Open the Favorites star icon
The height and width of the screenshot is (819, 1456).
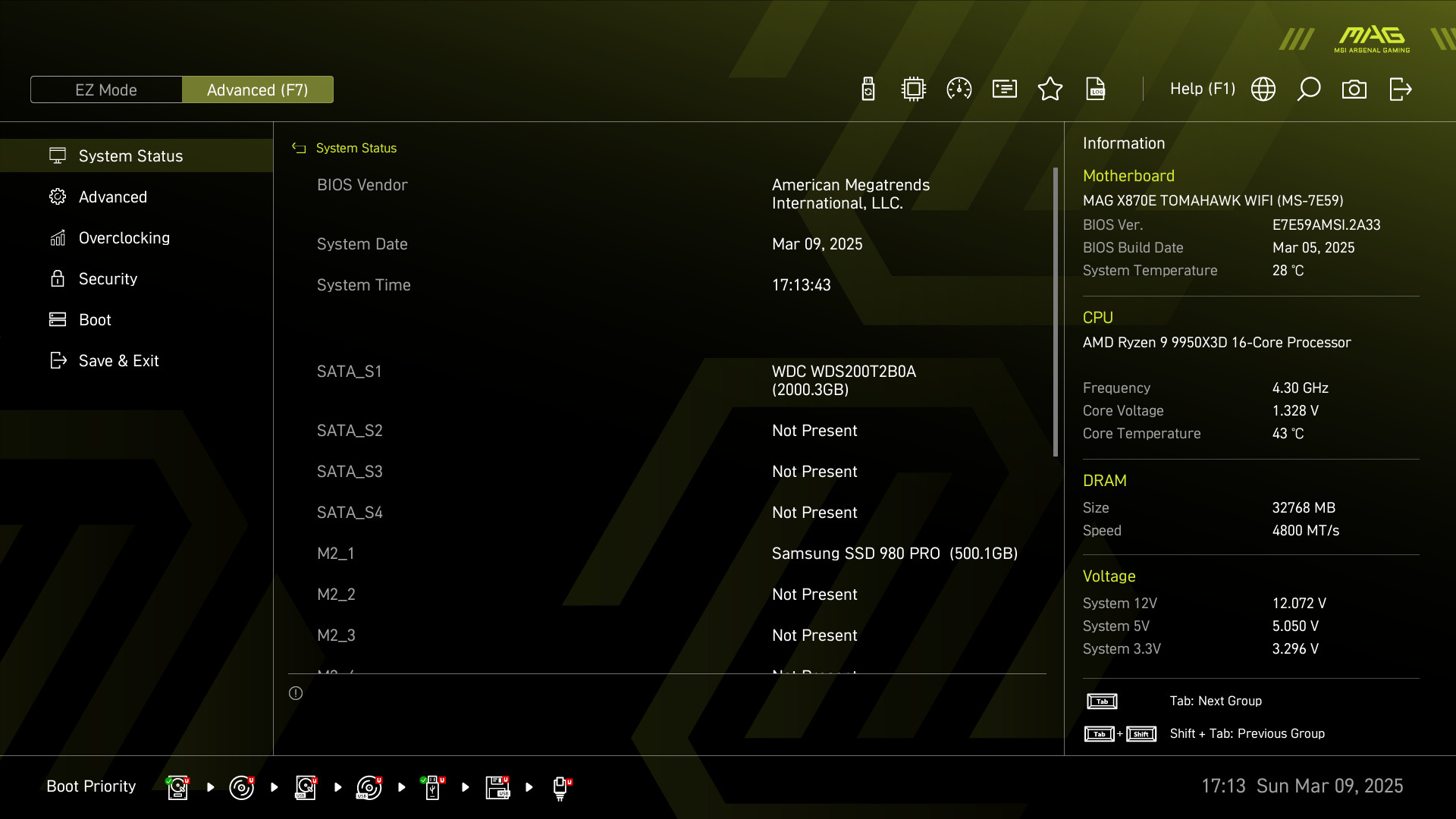1050,89
